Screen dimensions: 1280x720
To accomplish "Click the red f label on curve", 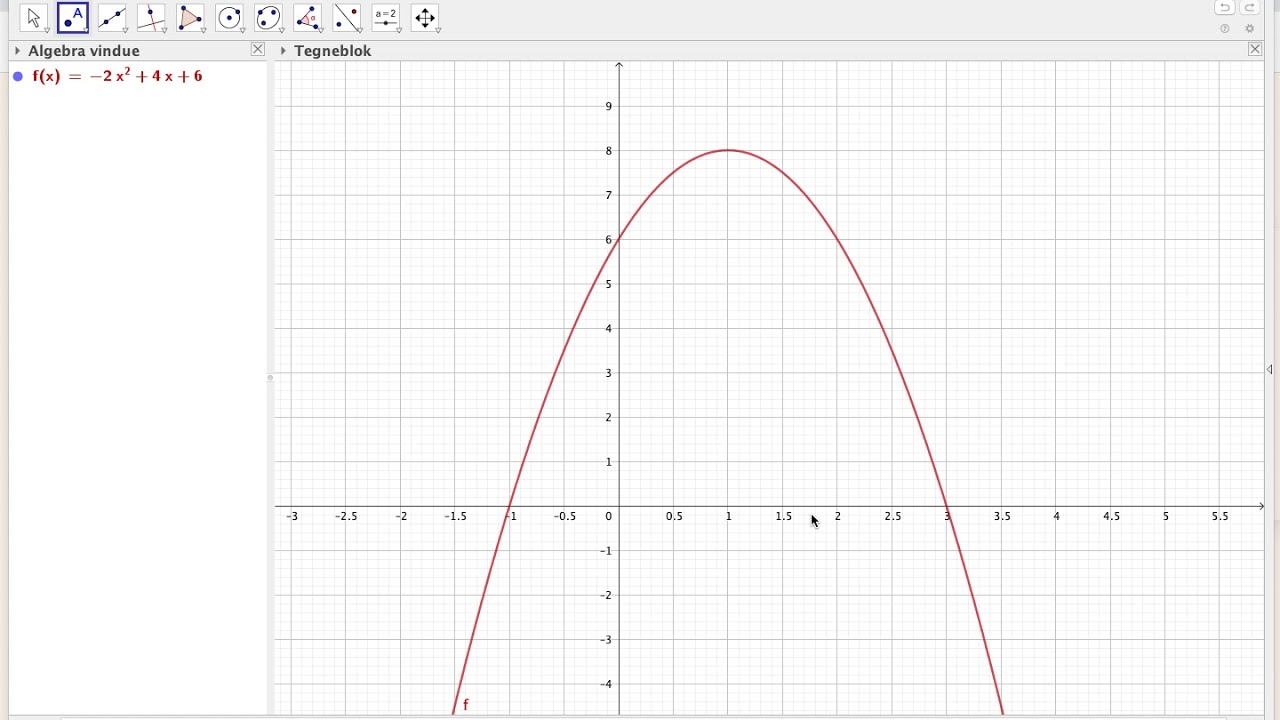I will click(465, 705).
